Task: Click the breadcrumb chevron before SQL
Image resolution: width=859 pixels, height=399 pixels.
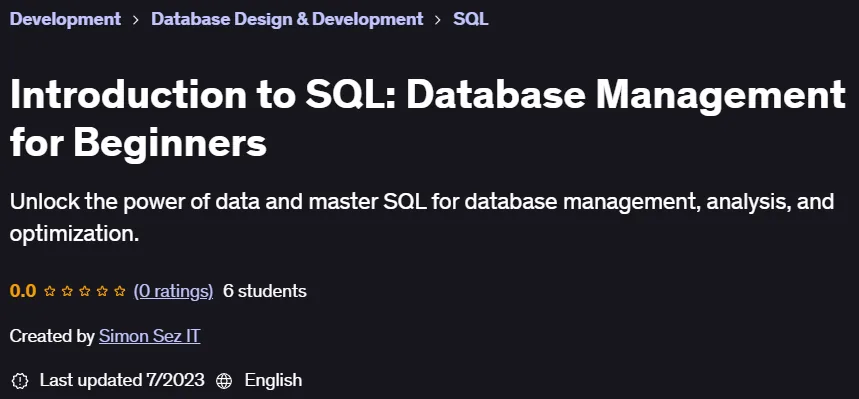Action: (x=438, y=20)
